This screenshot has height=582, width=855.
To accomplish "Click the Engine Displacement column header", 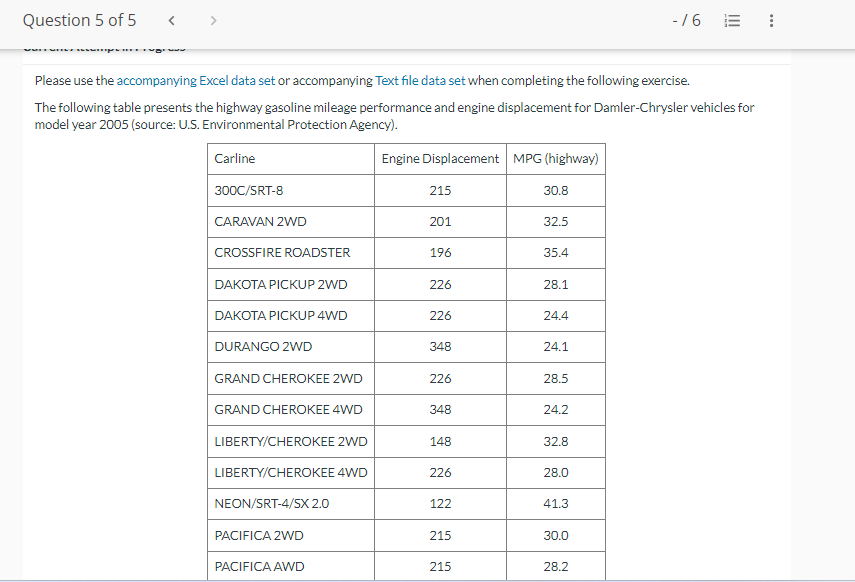I will tap(440, 159).
